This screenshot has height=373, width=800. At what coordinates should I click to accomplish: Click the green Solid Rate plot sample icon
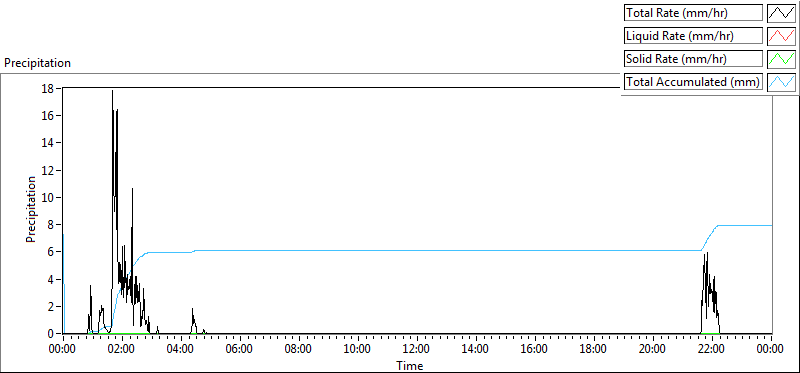[x=782, y=59]
